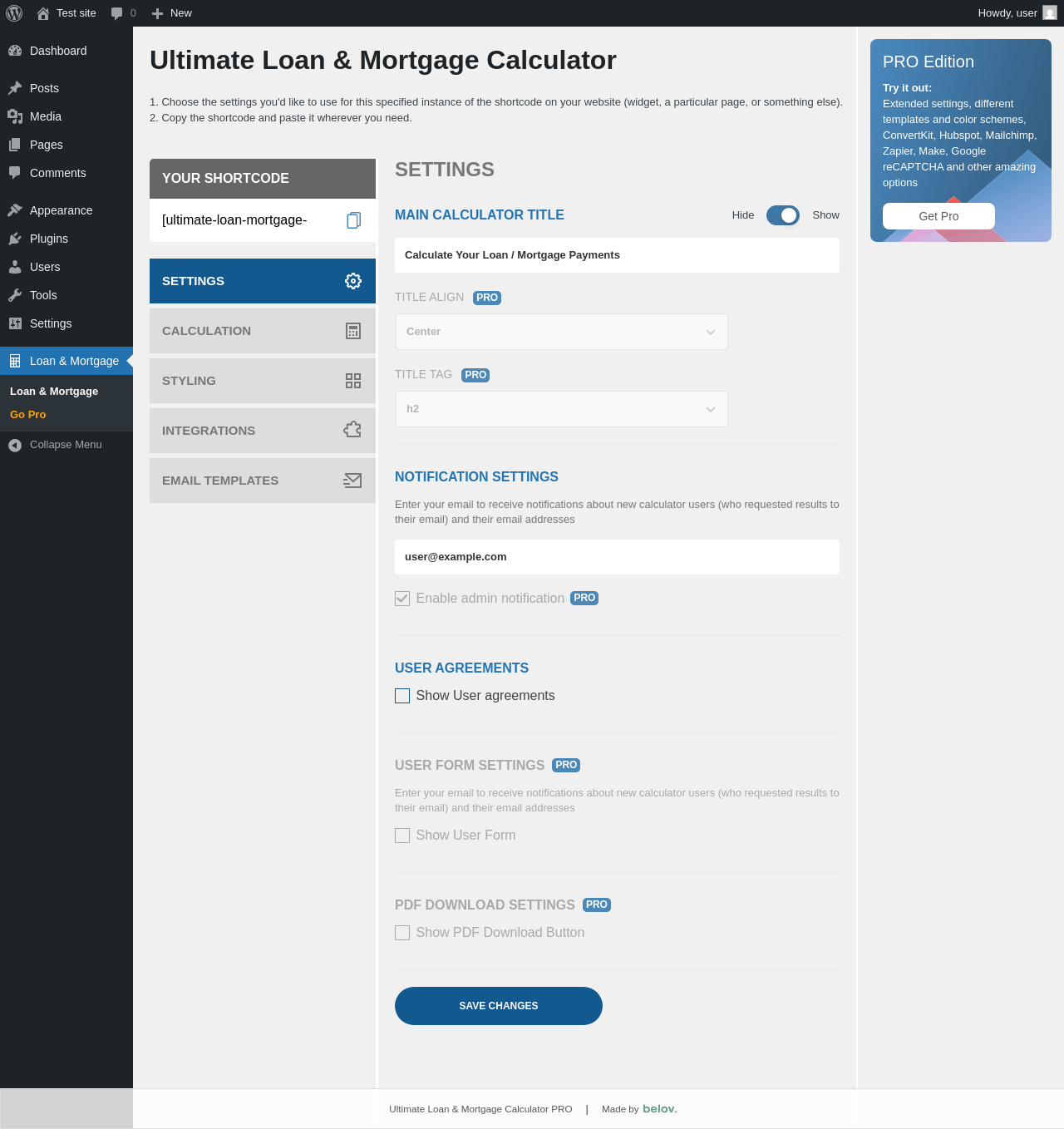Click the notification email input field
This screenshot has width=1064, height=1129.
point(617,557)
